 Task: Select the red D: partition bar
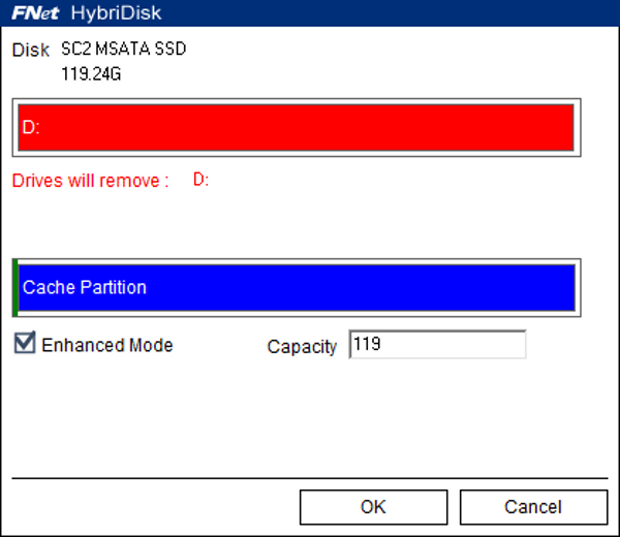click(300, 127)
